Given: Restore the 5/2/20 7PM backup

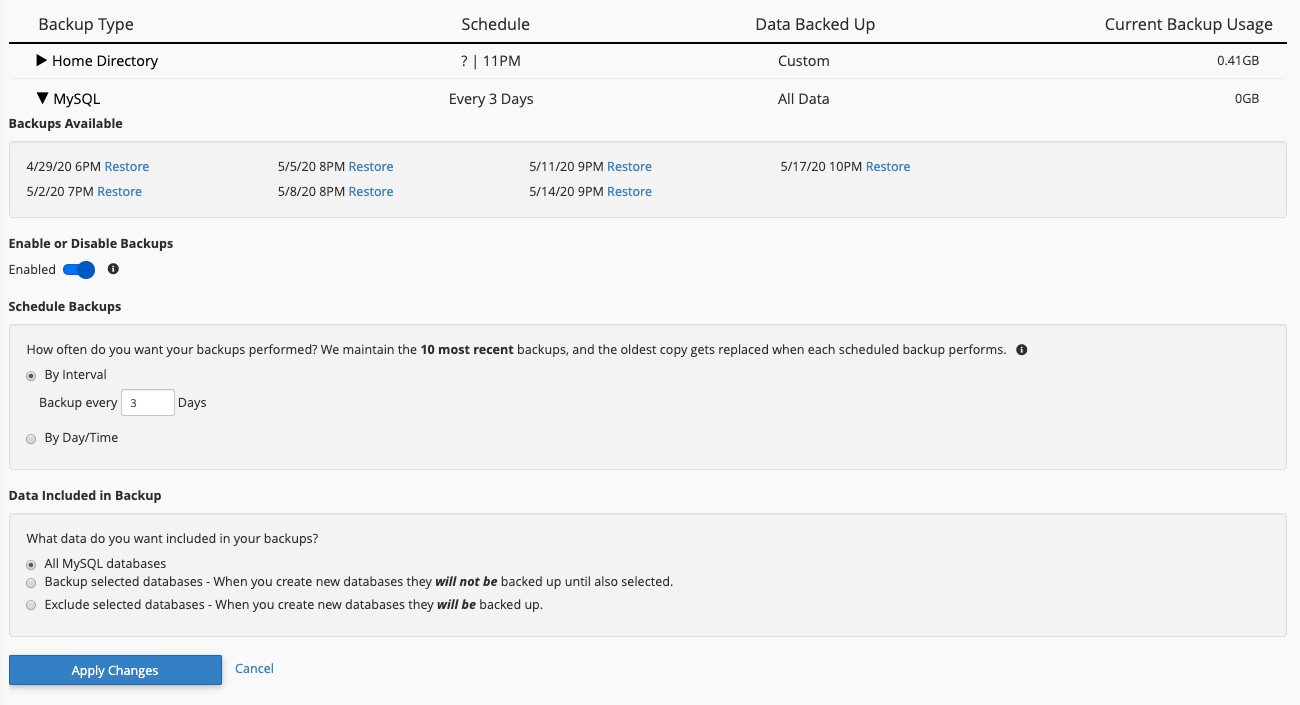Looking at the screenshot, I should click(120, 192).
